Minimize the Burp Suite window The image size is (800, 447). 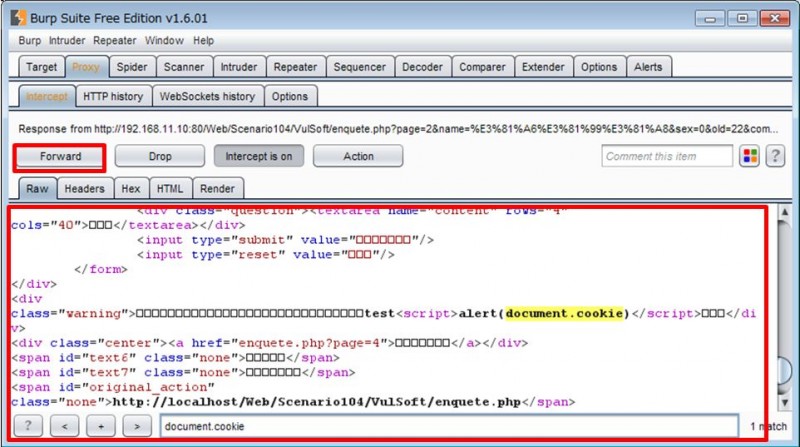[x=710, y=19]
